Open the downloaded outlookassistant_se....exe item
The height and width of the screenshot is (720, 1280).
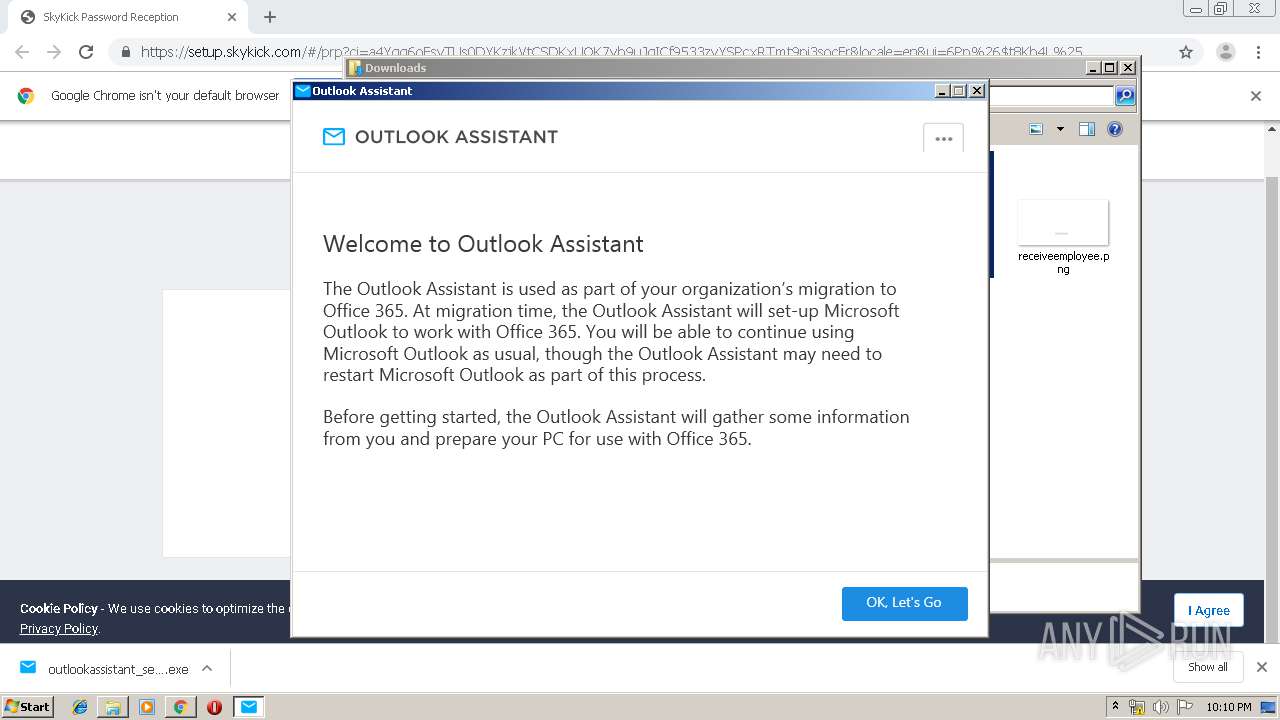(x=105, y=669)
